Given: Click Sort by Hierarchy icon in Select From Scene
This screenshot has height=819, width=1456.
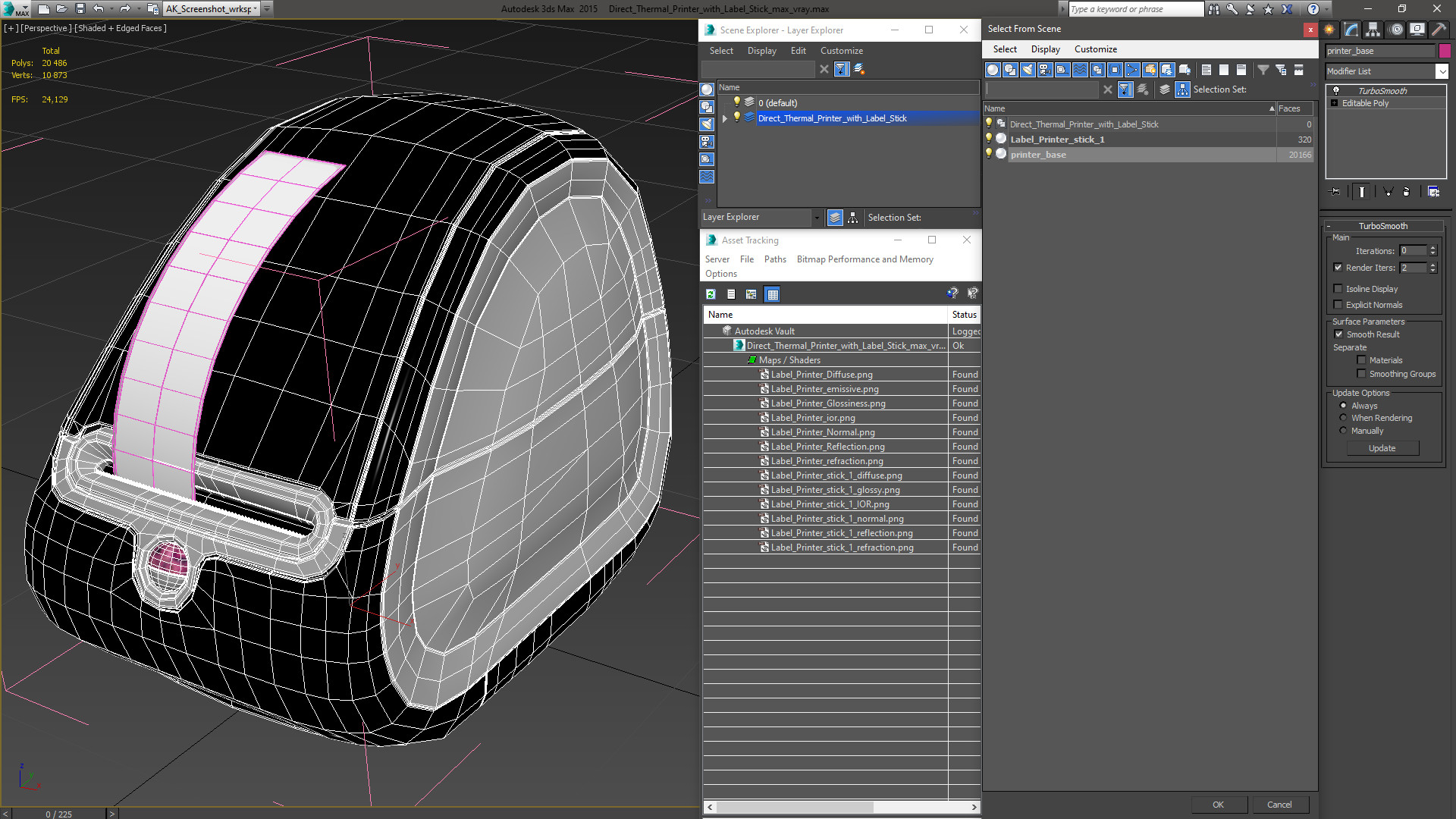Looking at the screenshot, I should click(1183, 89).
